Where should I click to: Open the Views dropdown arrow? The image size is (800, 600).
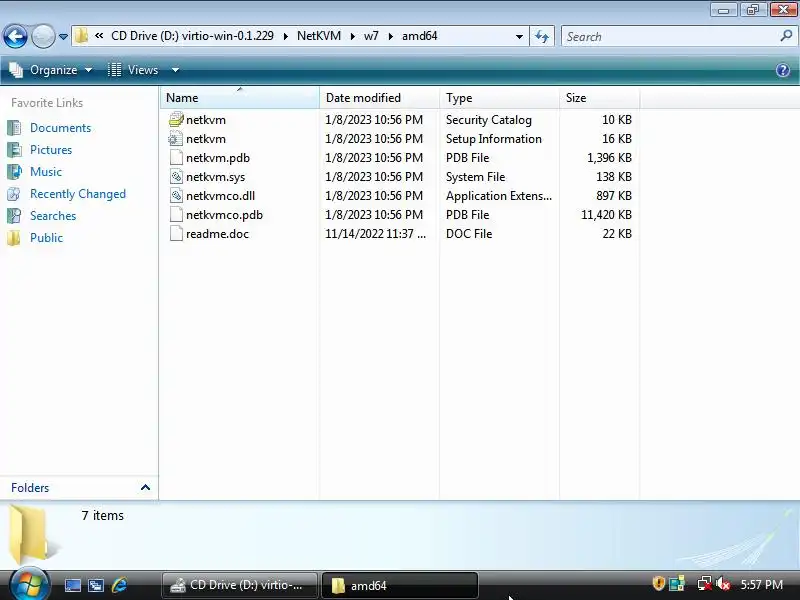(x=175, y=70)
